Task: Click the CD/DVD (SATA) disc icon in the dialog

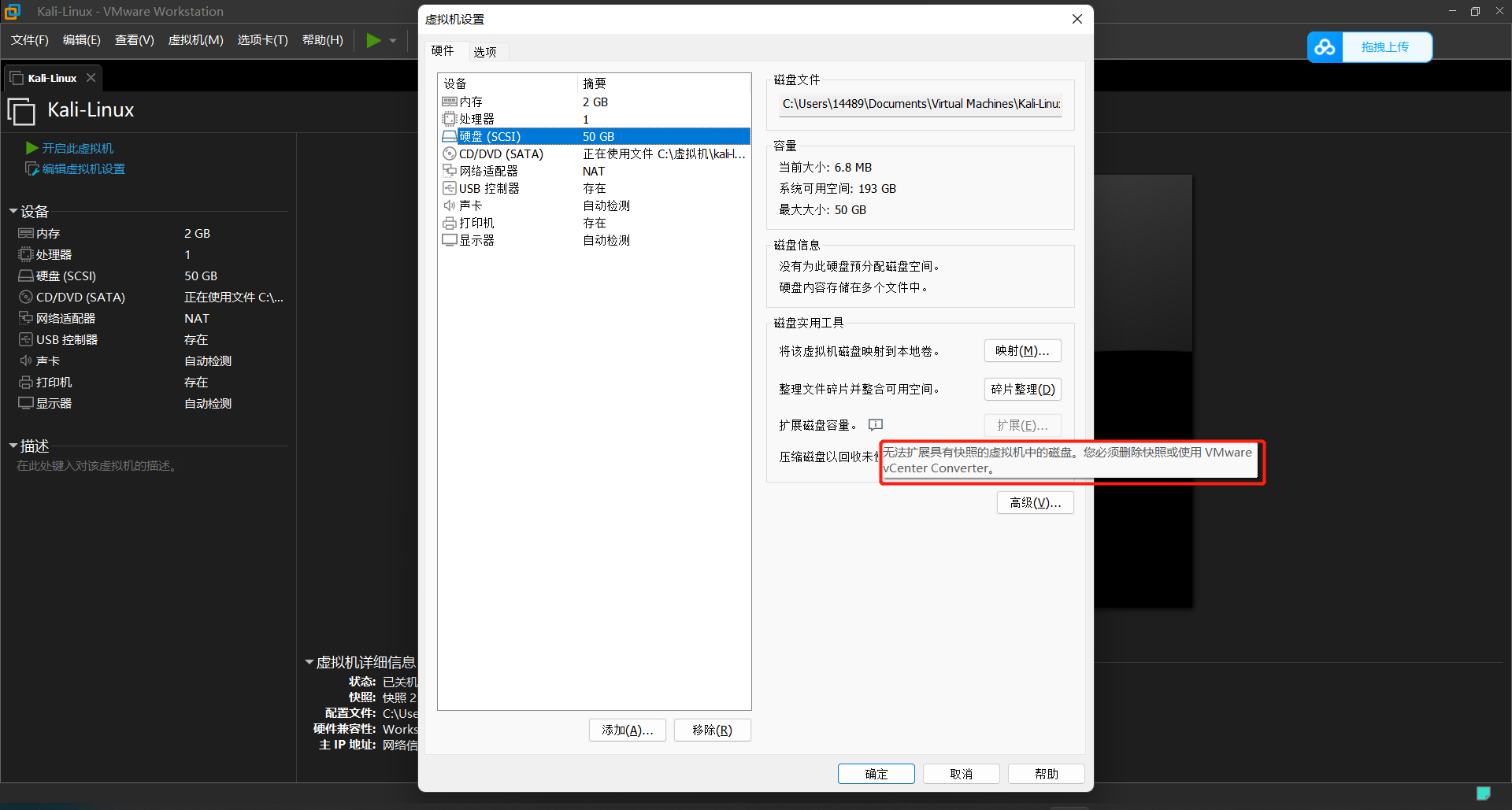Action: [x=450, y=153]
